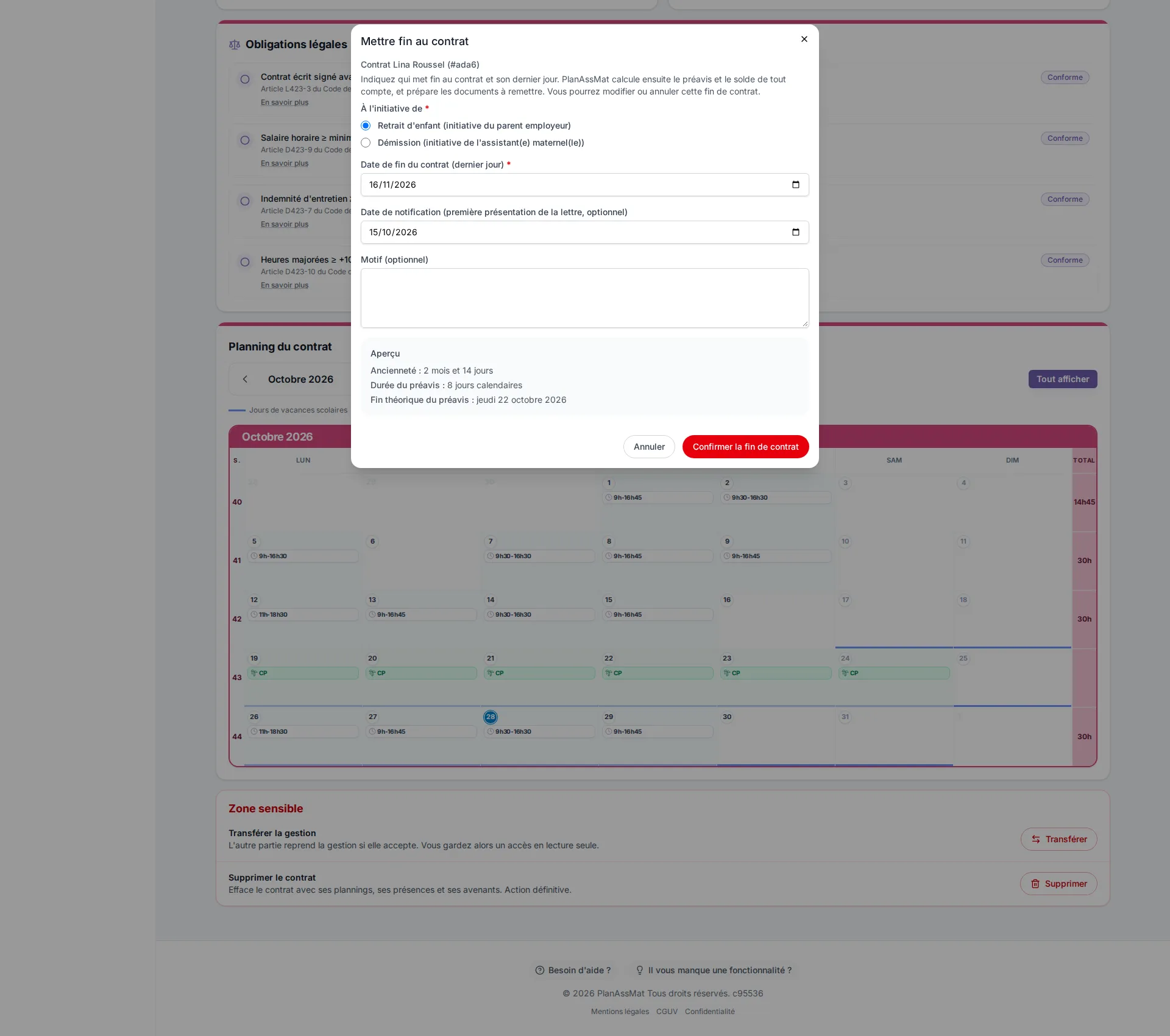Open Besoin d'aide help link
The height and width of the screenshot is (1036, 1170).
pyautogui.click(x=573, y=970)
